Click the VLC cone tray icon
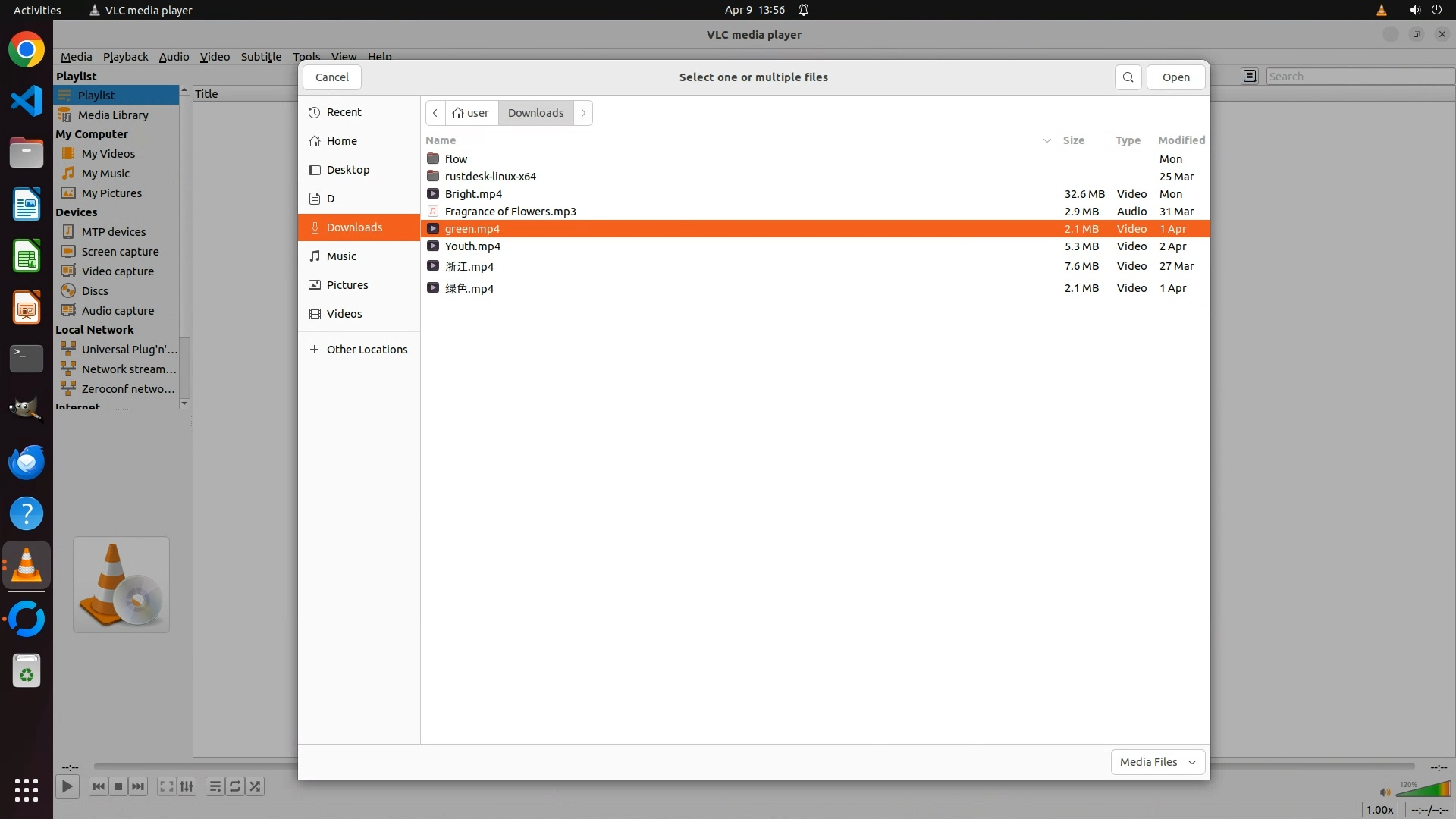Screen dimensions: 1456x819 coord(1381,10)
